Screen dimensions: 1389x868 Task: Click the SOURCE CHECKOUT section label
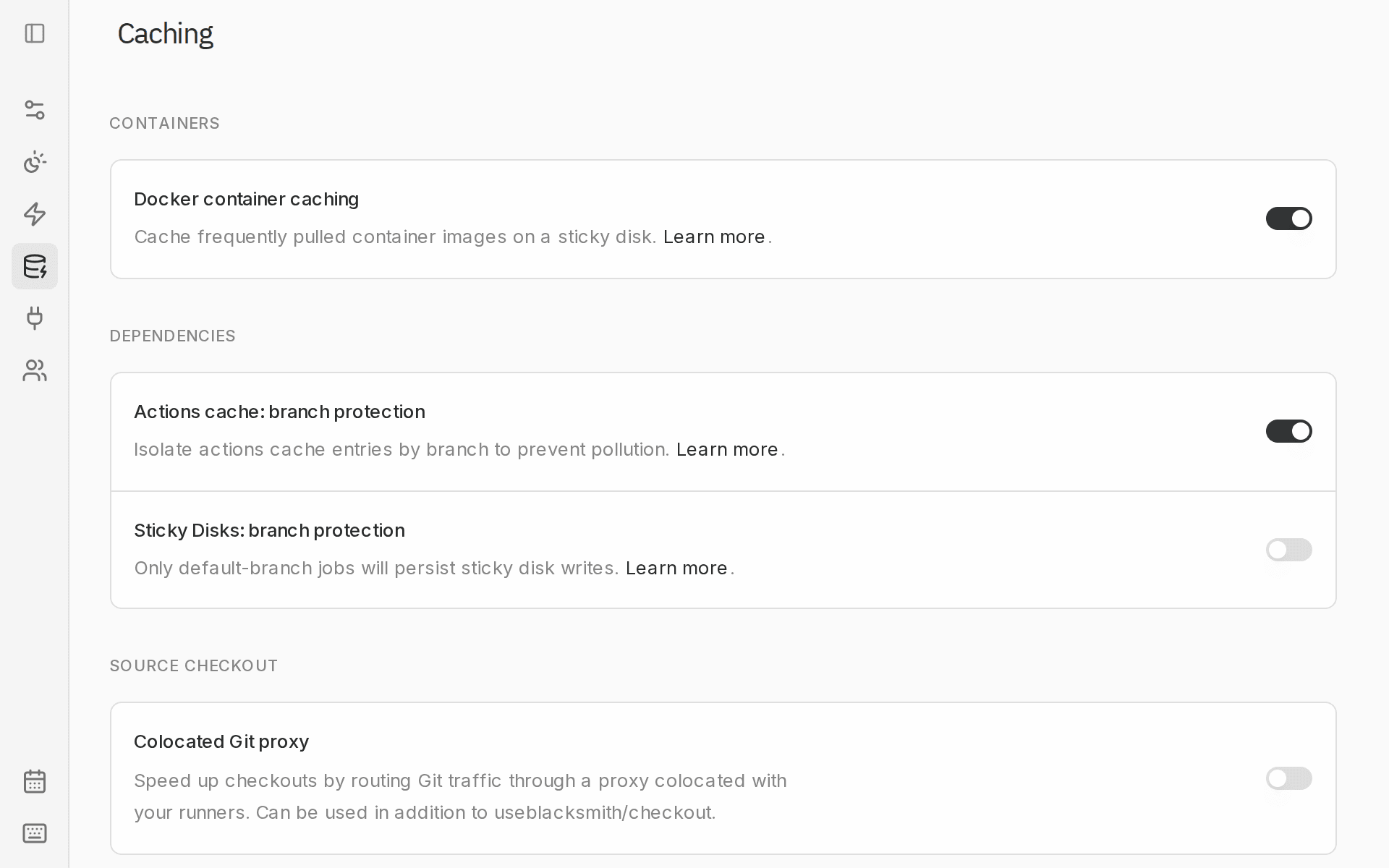[194, 665]
